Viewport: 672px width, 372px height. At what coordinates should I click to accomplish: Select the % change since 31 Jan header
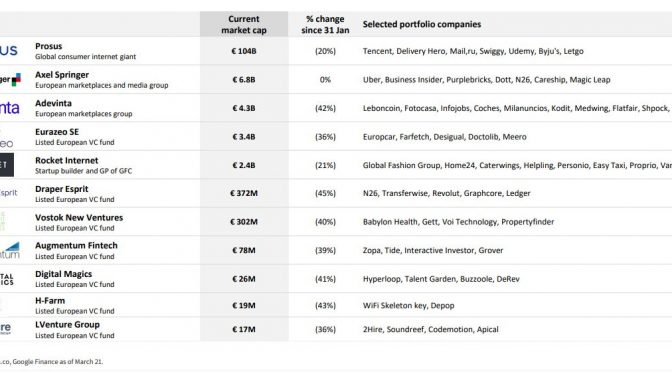point(325,24)
